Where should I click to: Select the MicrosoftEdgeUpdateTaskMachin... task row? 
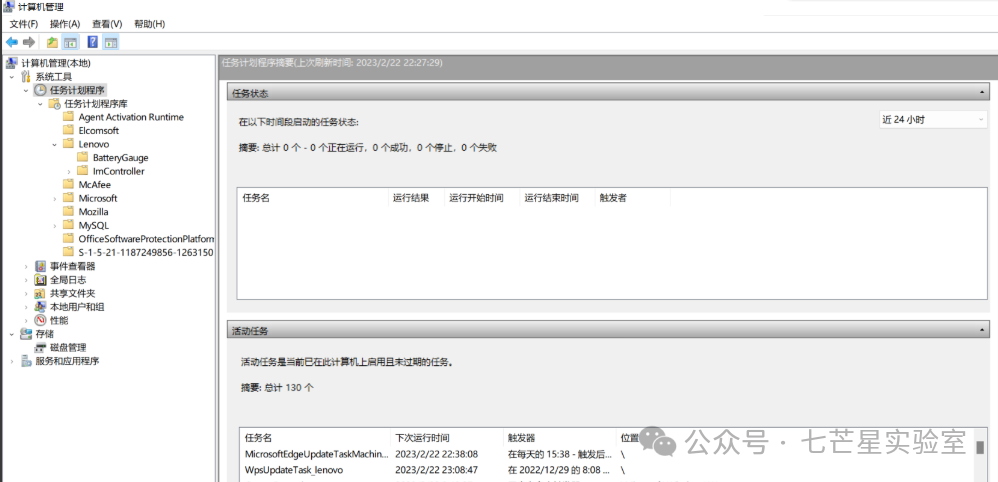point(608,454)
